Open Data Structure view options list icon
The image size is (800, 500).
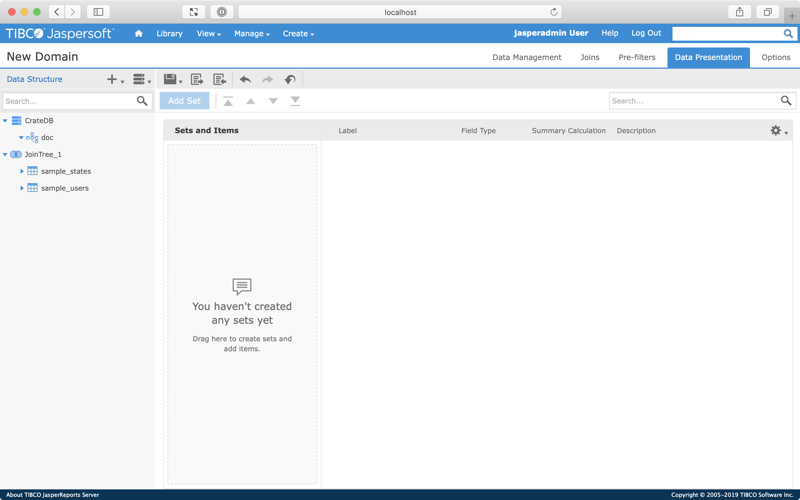141,79
